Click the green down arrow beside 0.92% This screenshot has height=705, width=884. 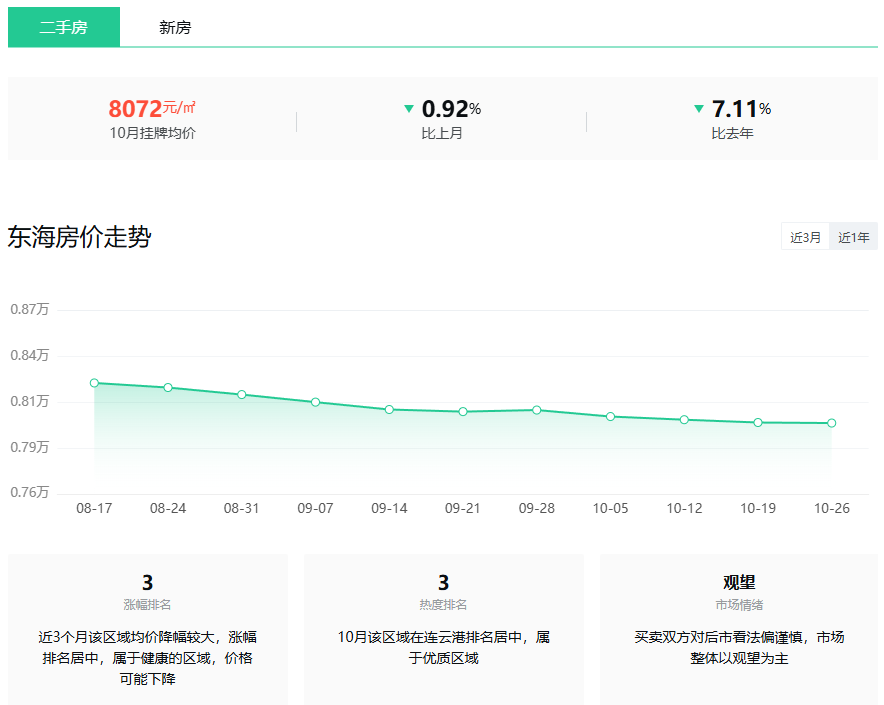coord(410,108)
